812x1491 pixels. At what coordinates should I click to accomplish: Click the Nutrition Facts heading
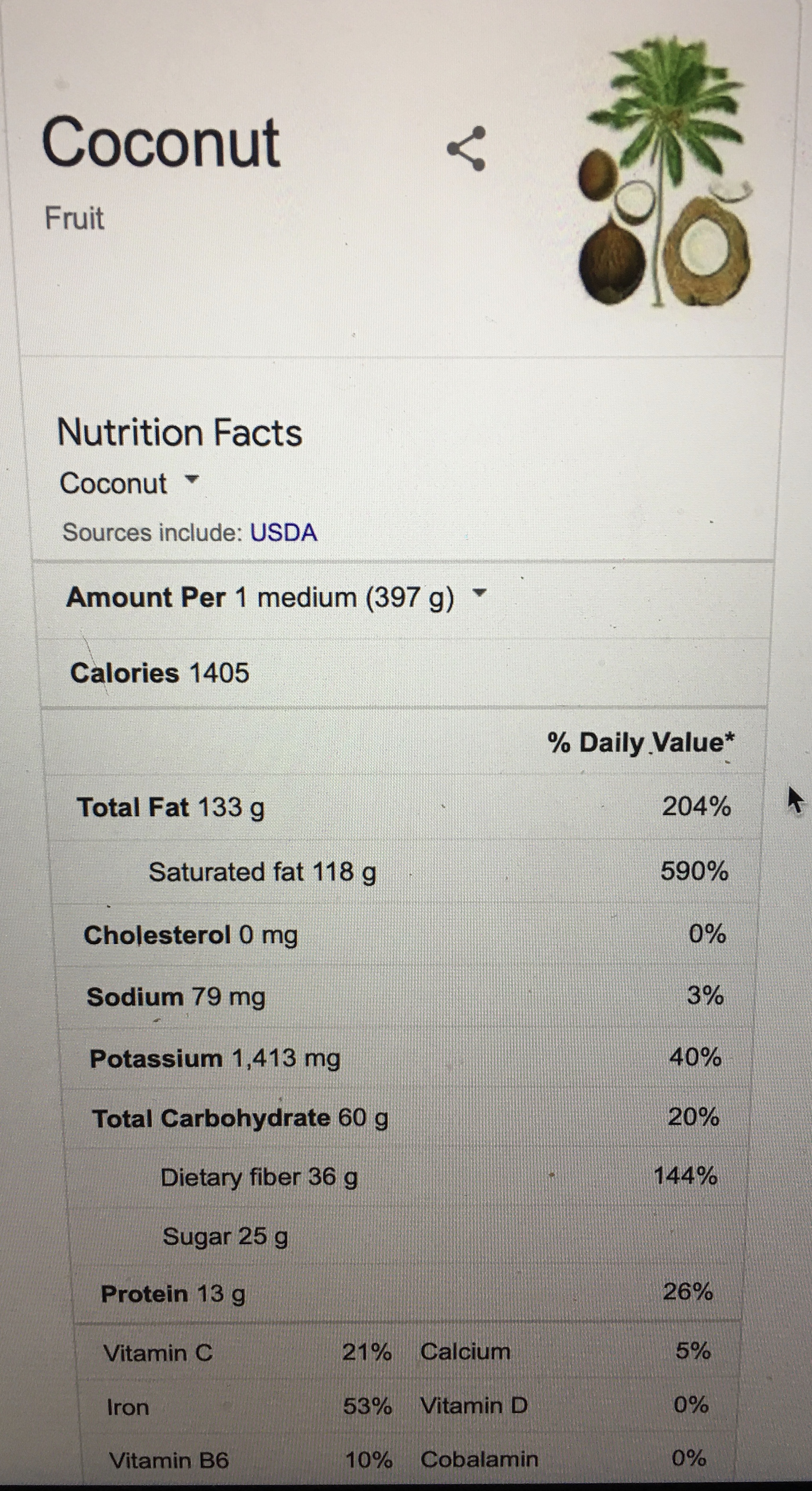tap(179, 433)
